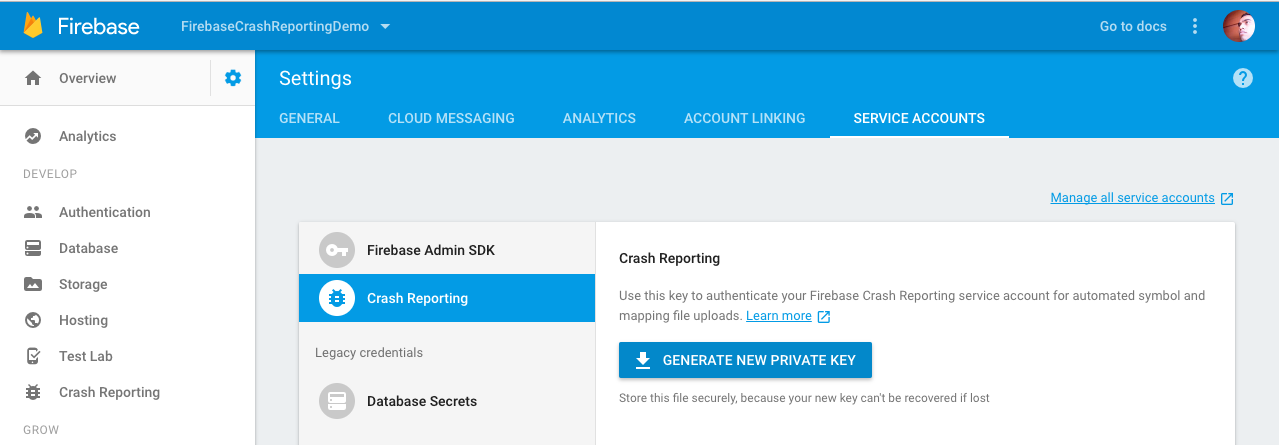This screenshot has width=1279, height=445.
Task: Click the Test Lab icon in sidebar
Action: coord(33,356)
